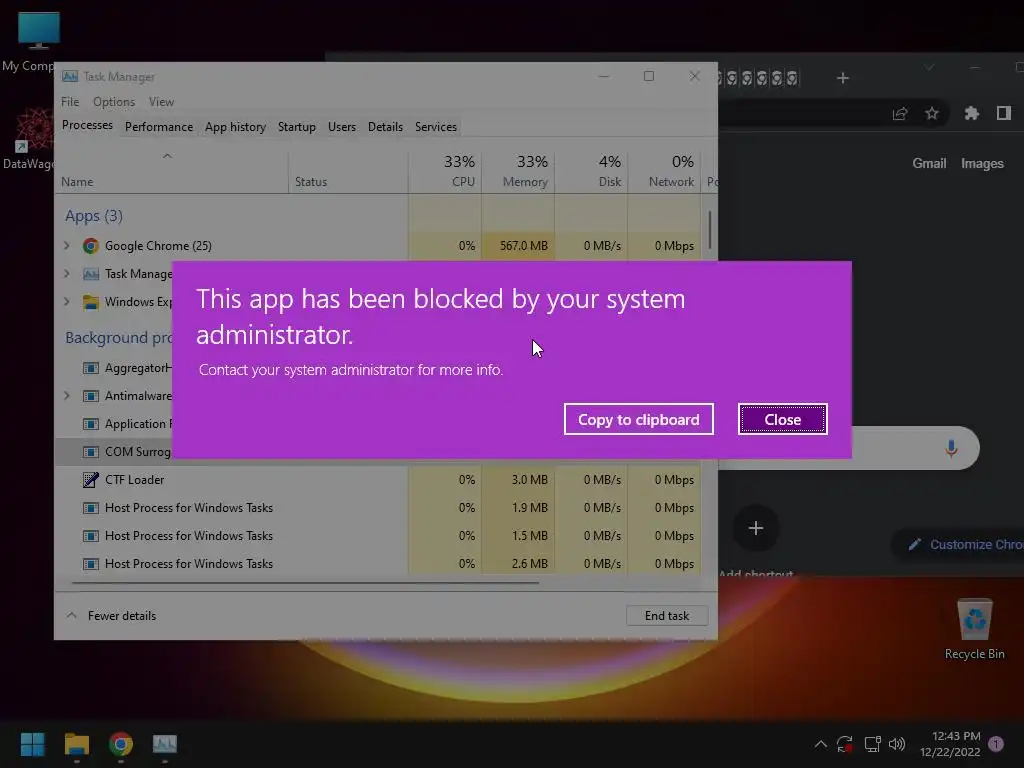Select the Processes tab
The width and height of the screenshot is (1024, 768).
pyautogui.click(x=87, y=125)
